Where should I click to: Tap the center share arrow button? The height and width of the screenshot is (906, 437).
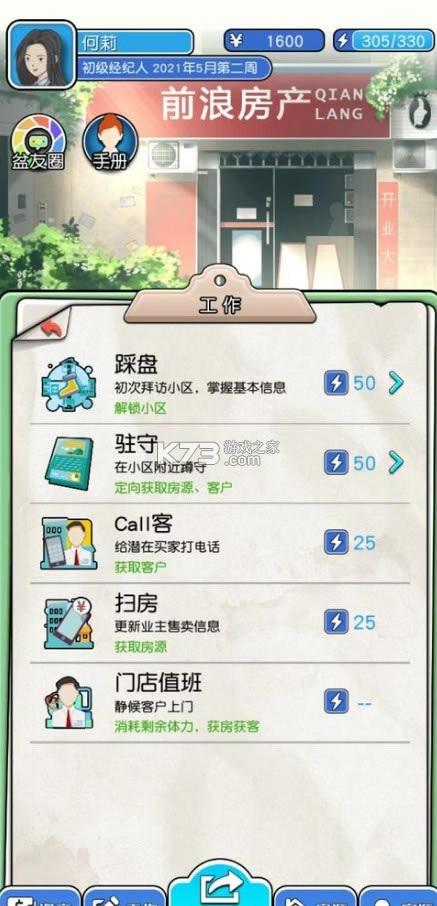[x=220, y=884]
